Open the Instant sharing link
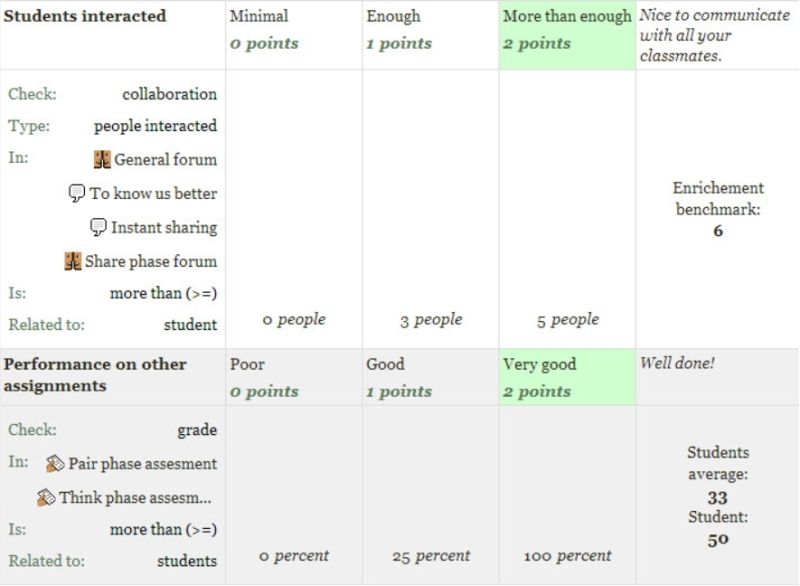 [164, 227]
